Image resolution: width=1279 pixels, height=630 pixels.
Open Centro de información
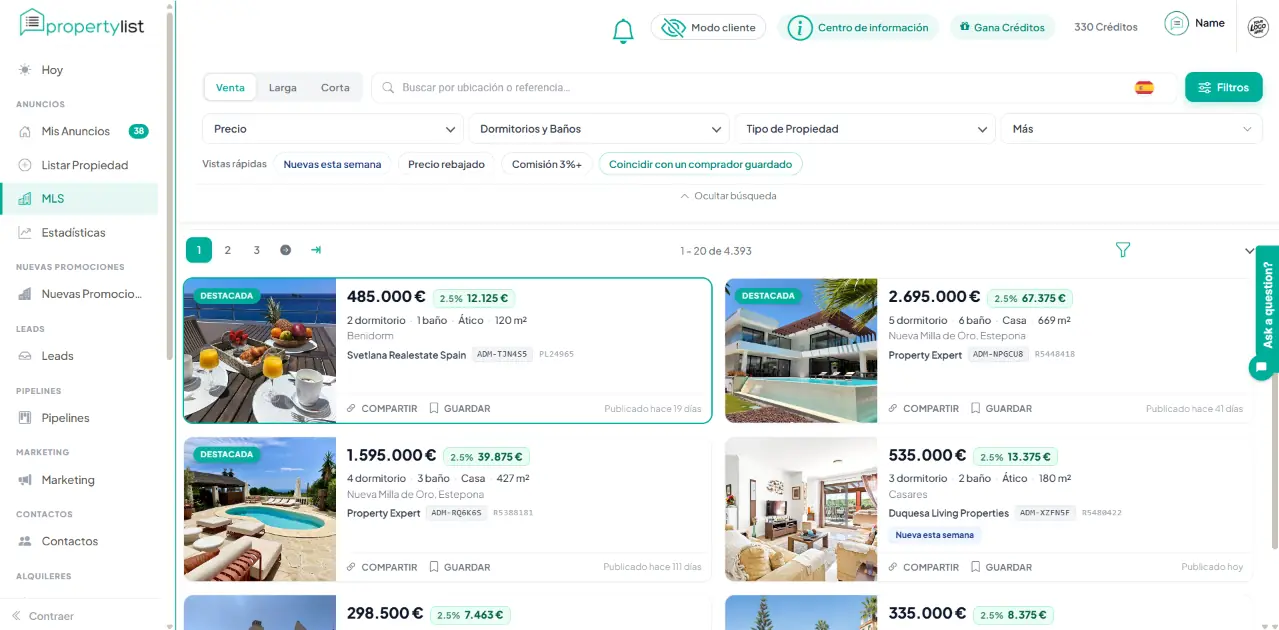click(858, 27)
